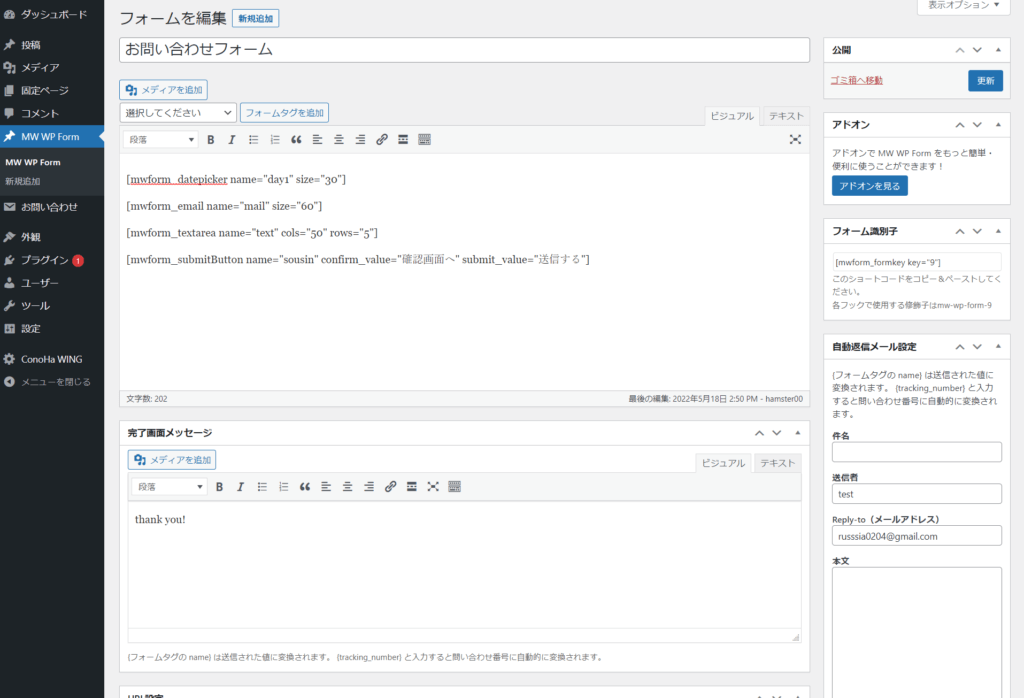Insert numbered list in completion message editor
This screenshot has width=1024, height=698.
[x=283, y=487]
